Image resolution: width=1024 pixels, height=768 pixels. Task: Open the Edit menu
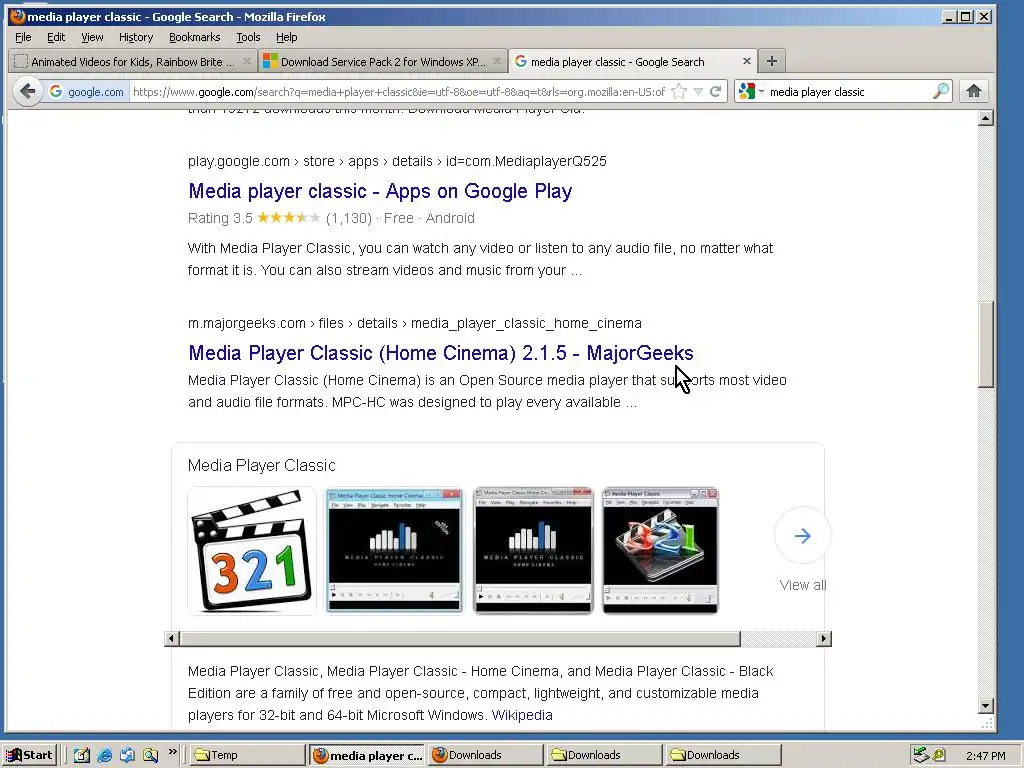coord(56,37)
